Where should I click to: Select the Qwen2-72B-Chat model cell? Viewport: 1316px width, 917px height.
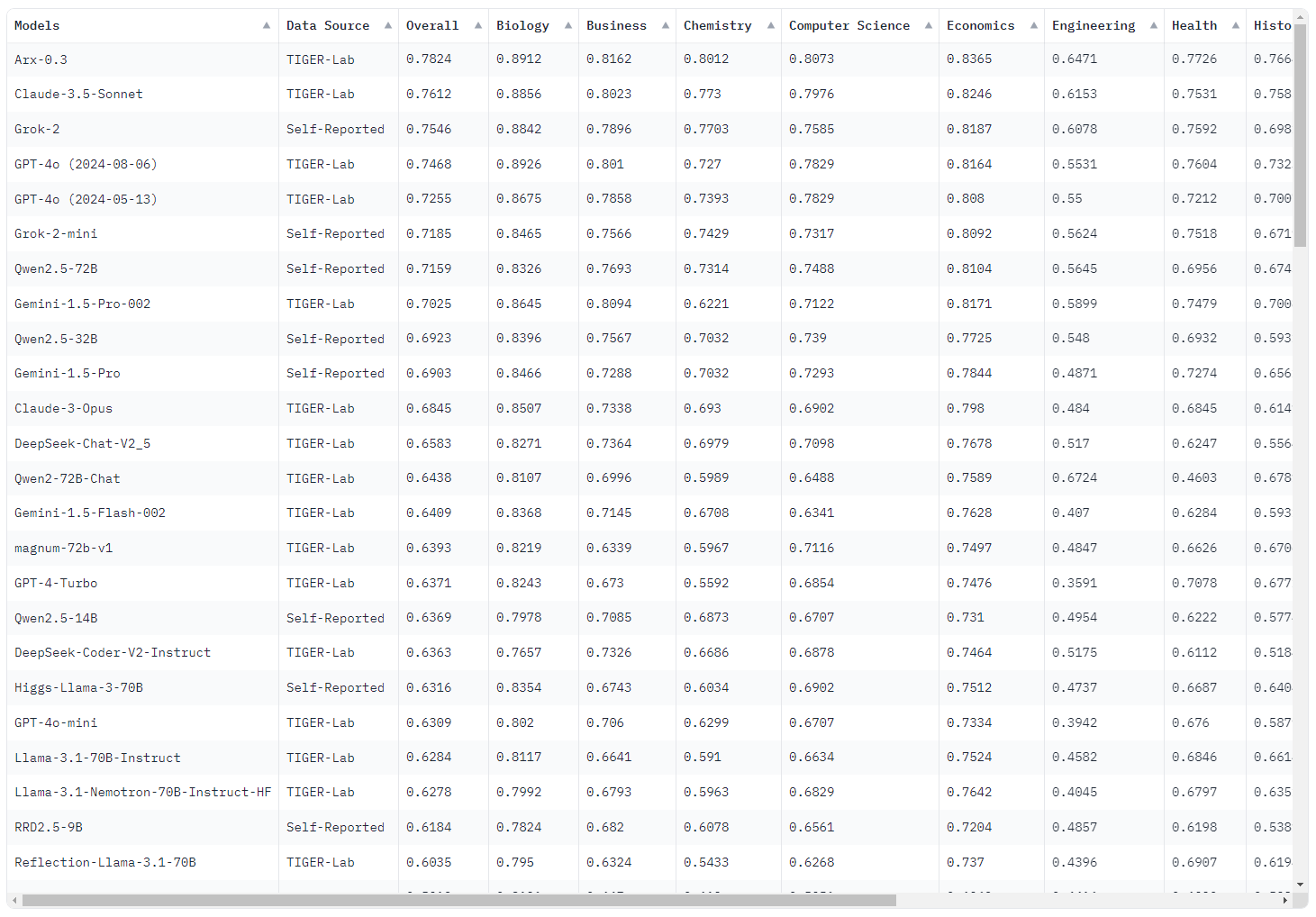coord(142,478)
